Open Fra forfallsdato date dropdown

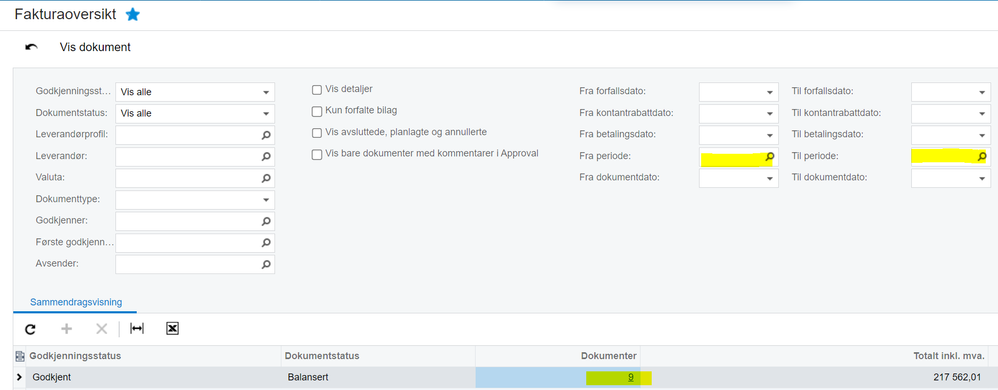pyautogui.click(x=770, y=92)
